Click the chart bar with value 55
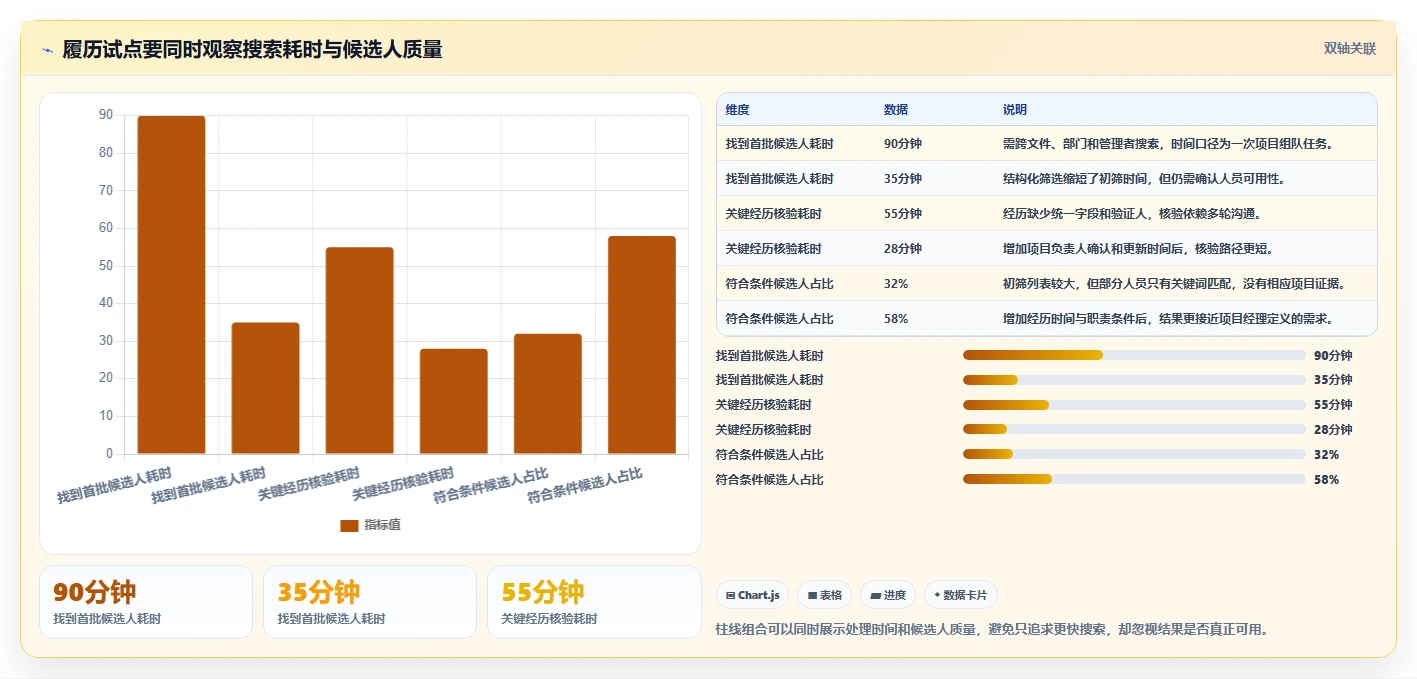This screenshot has width=1417, height=679. click(360, 351)
